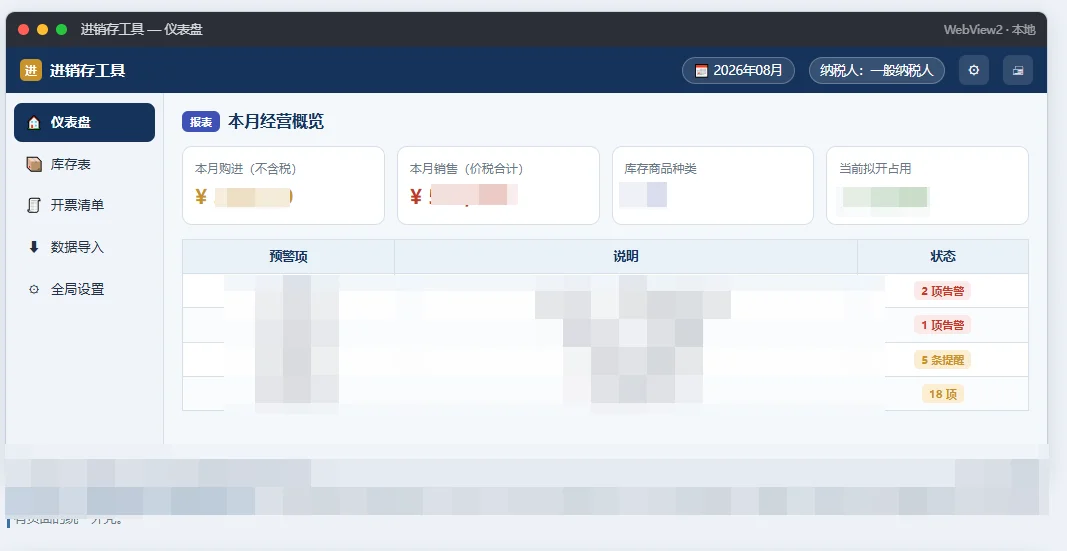Select the 本月销售（价税合计）card
The image size is (1067, 551).
point(498,185)
